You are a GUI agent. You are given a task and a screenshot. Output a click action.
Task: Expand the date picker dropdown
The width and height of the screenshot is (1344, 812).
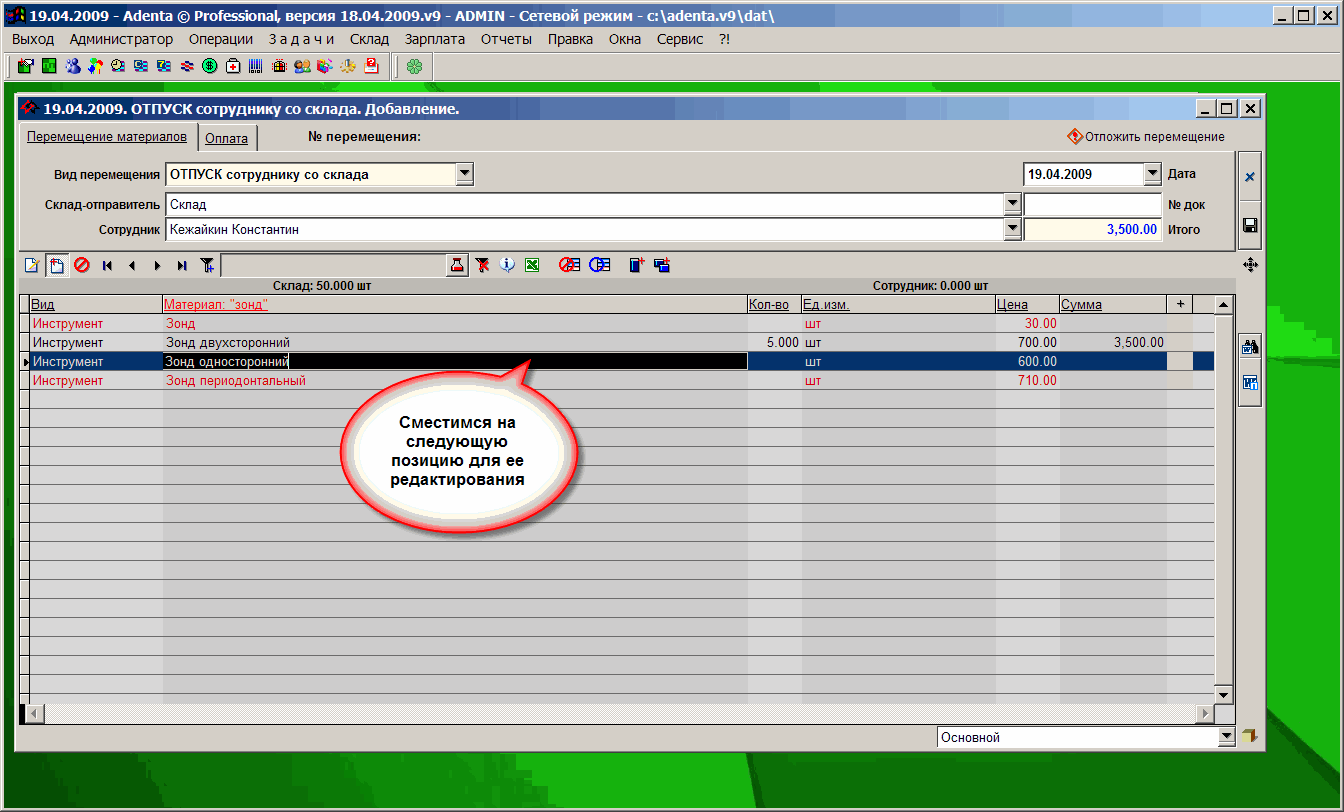1152,174
